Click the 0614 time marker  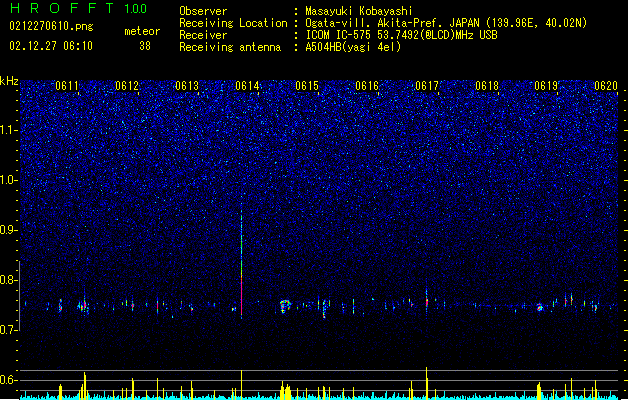[247, 86]
